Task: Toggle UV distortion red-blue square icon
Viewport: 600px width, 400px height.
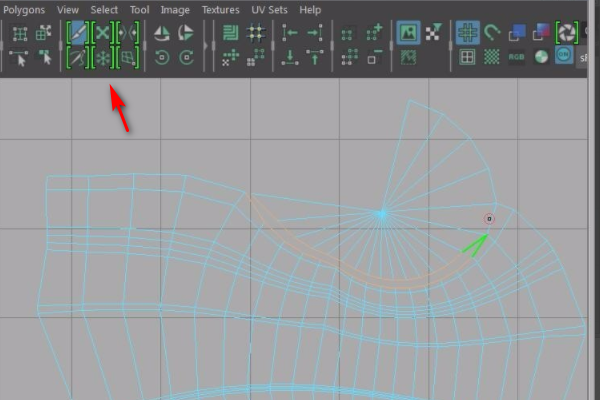Action: pos(541,33)
